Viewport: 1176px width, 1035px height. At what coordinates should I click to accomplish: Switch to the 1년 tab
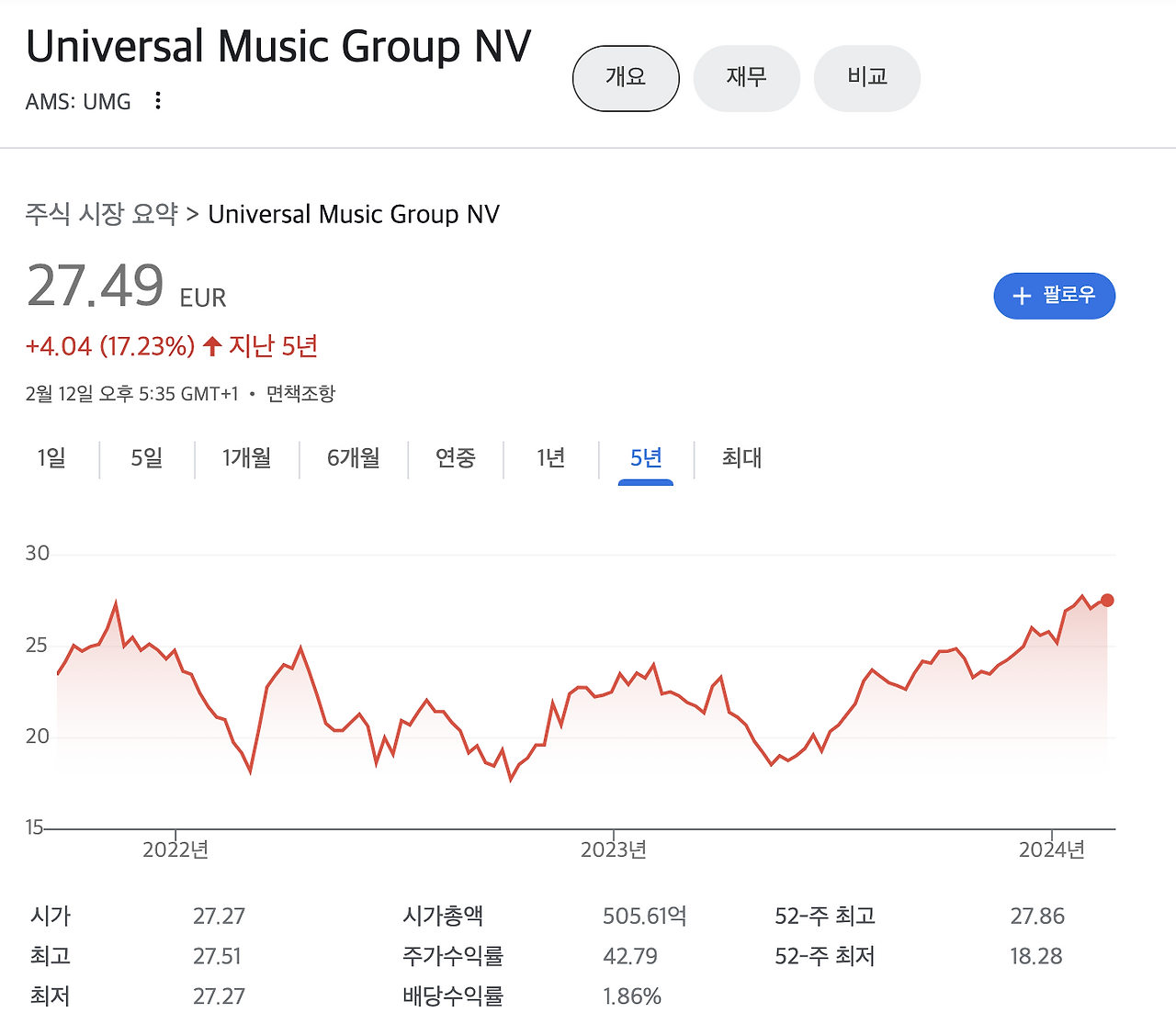(x=549, y=459)
